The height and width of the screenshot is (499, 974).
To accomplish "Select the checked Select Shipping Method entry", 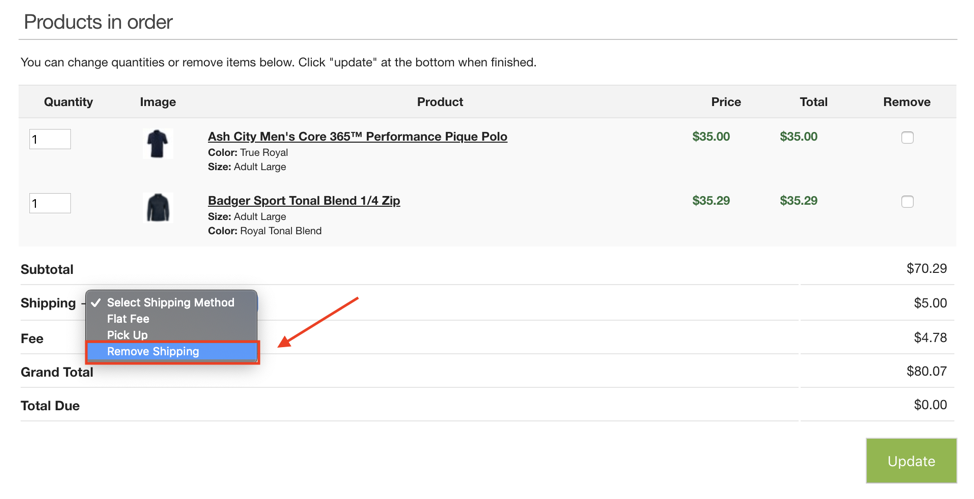I will pos(172,303).
